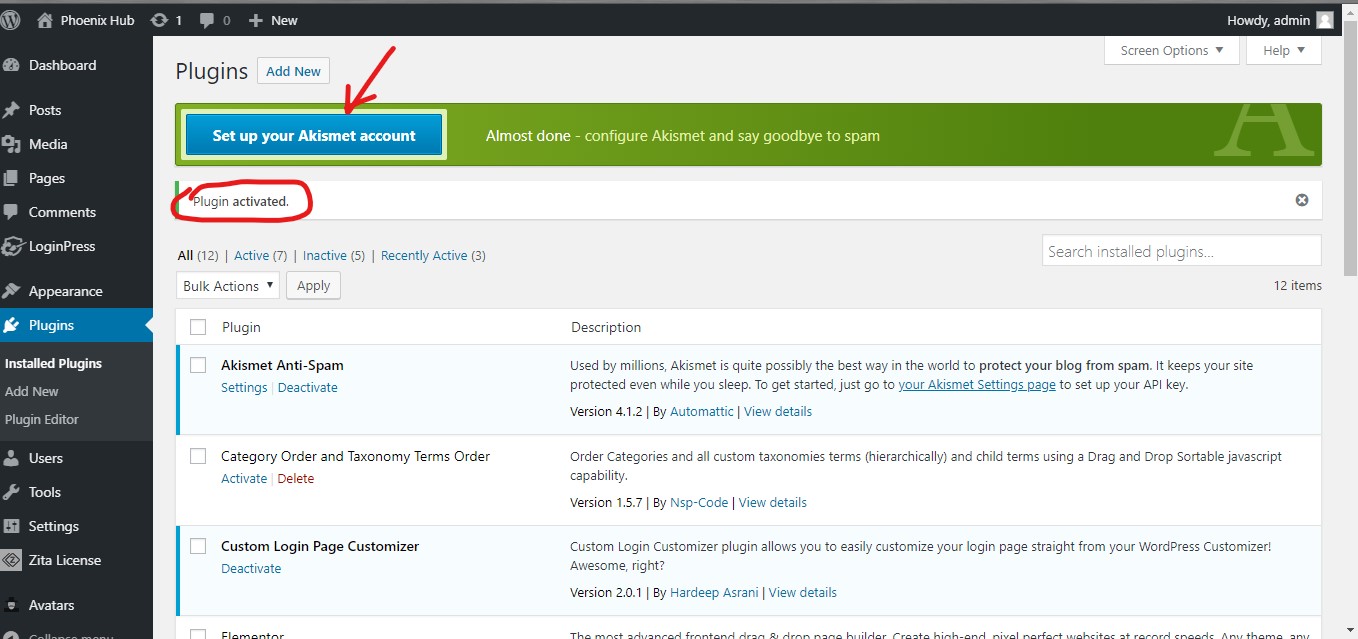Open Akismet Settings link under plugin name
Viewport: 1358px width, 639px height.
(x=244, y=387)
